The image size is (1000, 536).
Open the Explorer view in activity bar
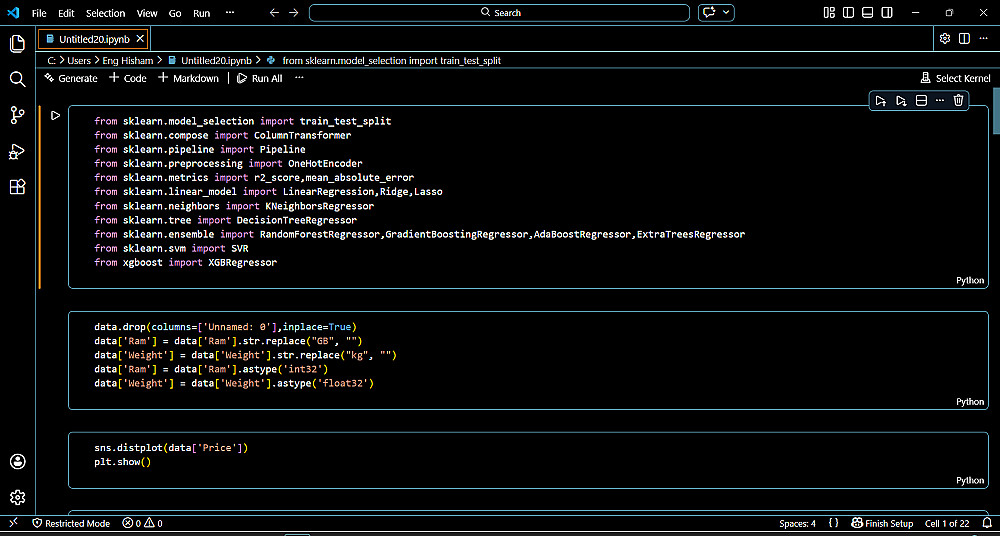click(17, 43)
